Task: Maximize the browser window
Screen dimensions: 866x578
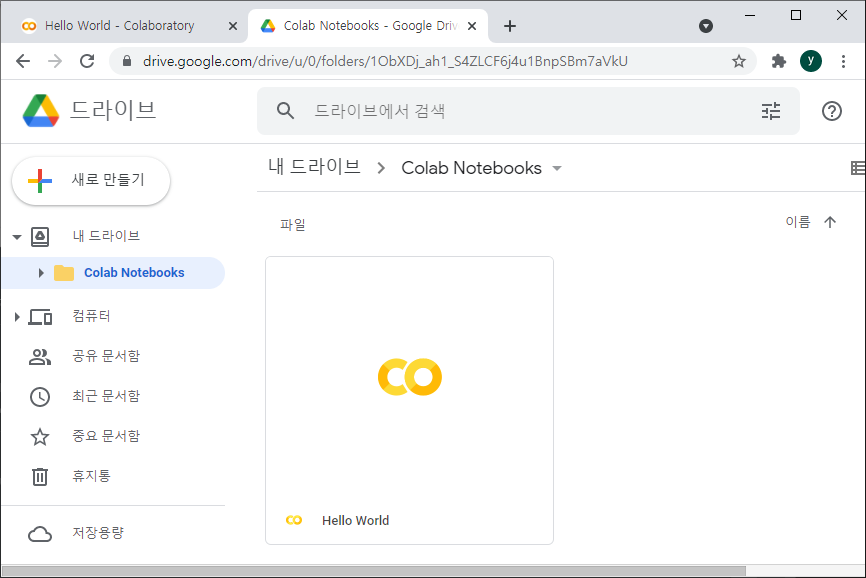Action: [796, 15]
